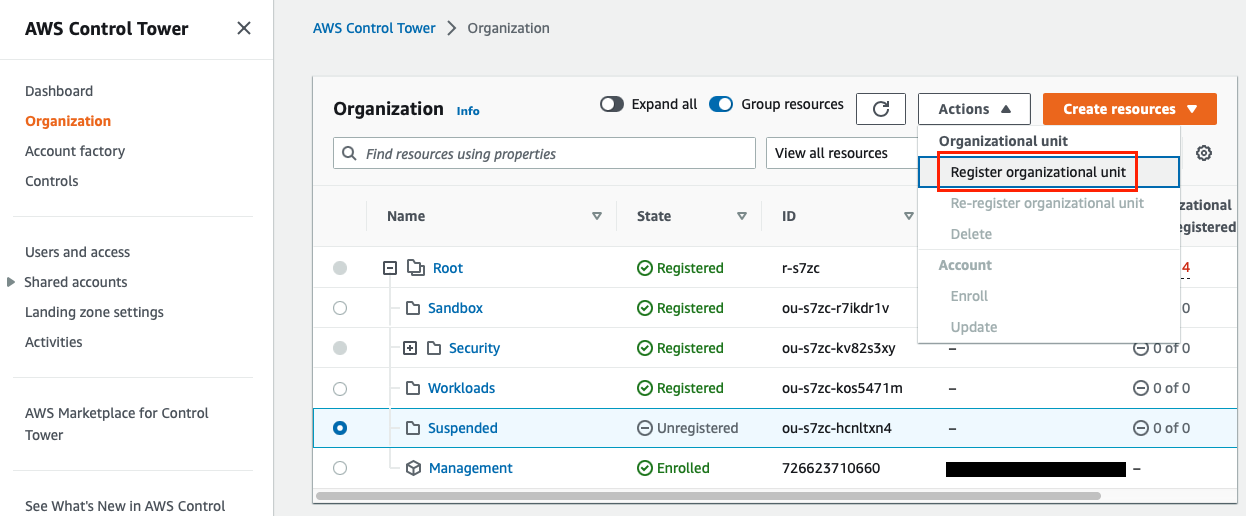The image size is (1246, 516).
Task: Collapse the Root tree node
Action: pos(390,268)
